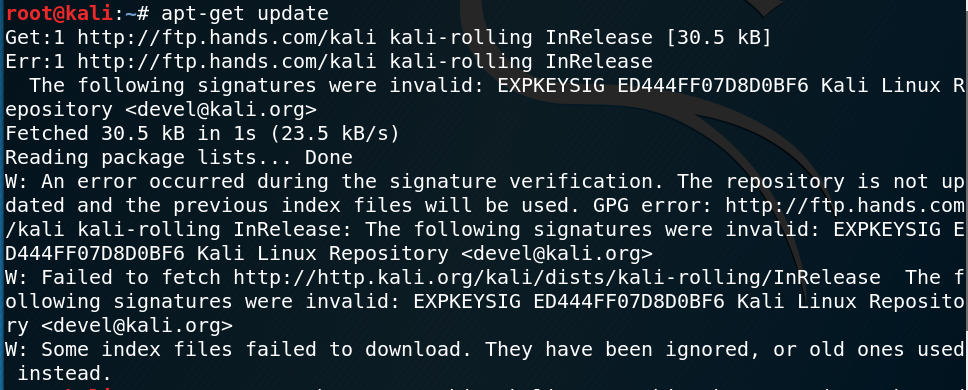968x390 pixels.
Task: Select the first ED444FF07D8D0BF6 key ID
Action: click(712, 86)
